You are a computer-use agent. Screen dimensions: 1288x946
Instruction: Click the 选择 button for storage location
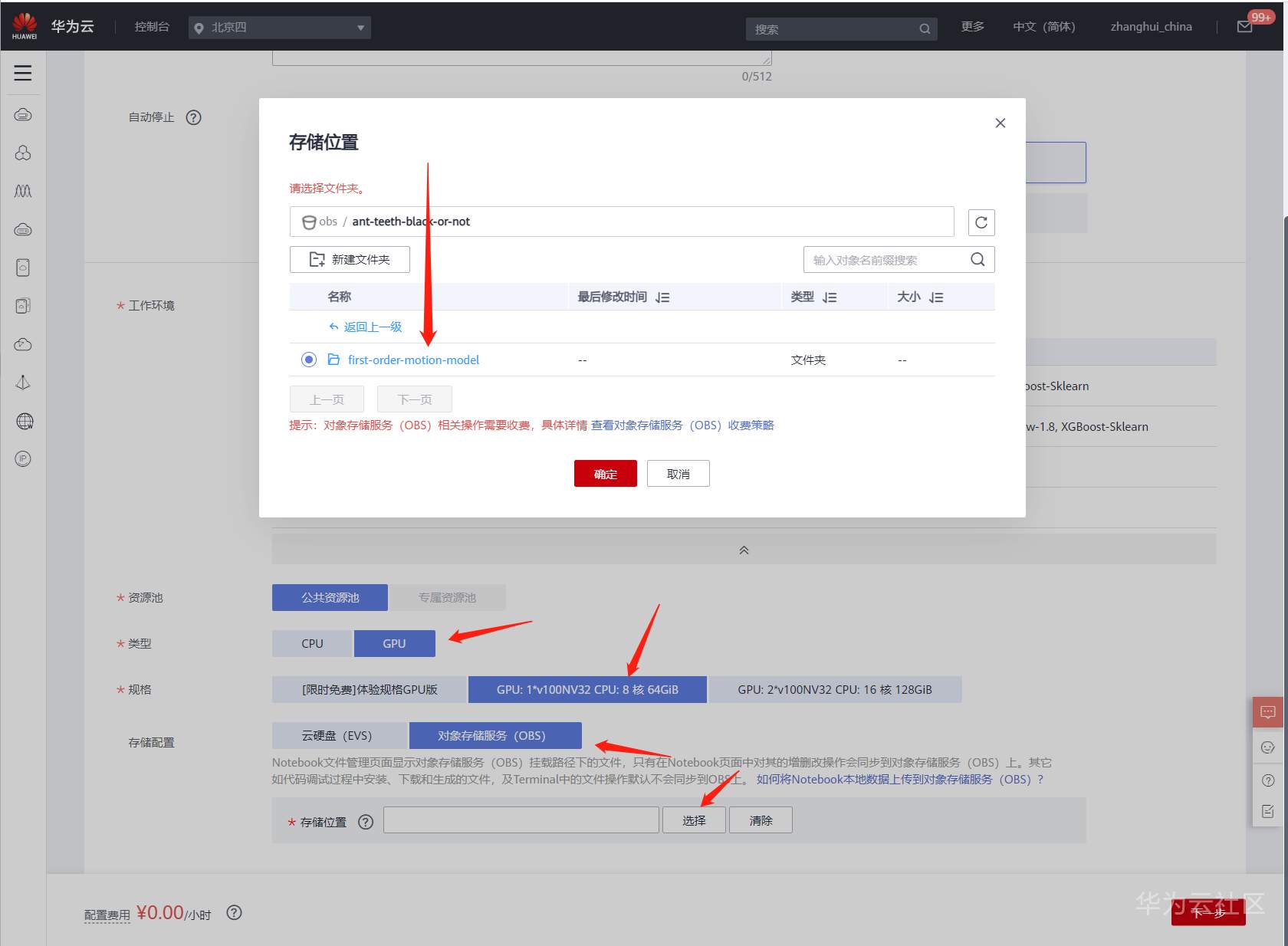click(x=694, y=820)
